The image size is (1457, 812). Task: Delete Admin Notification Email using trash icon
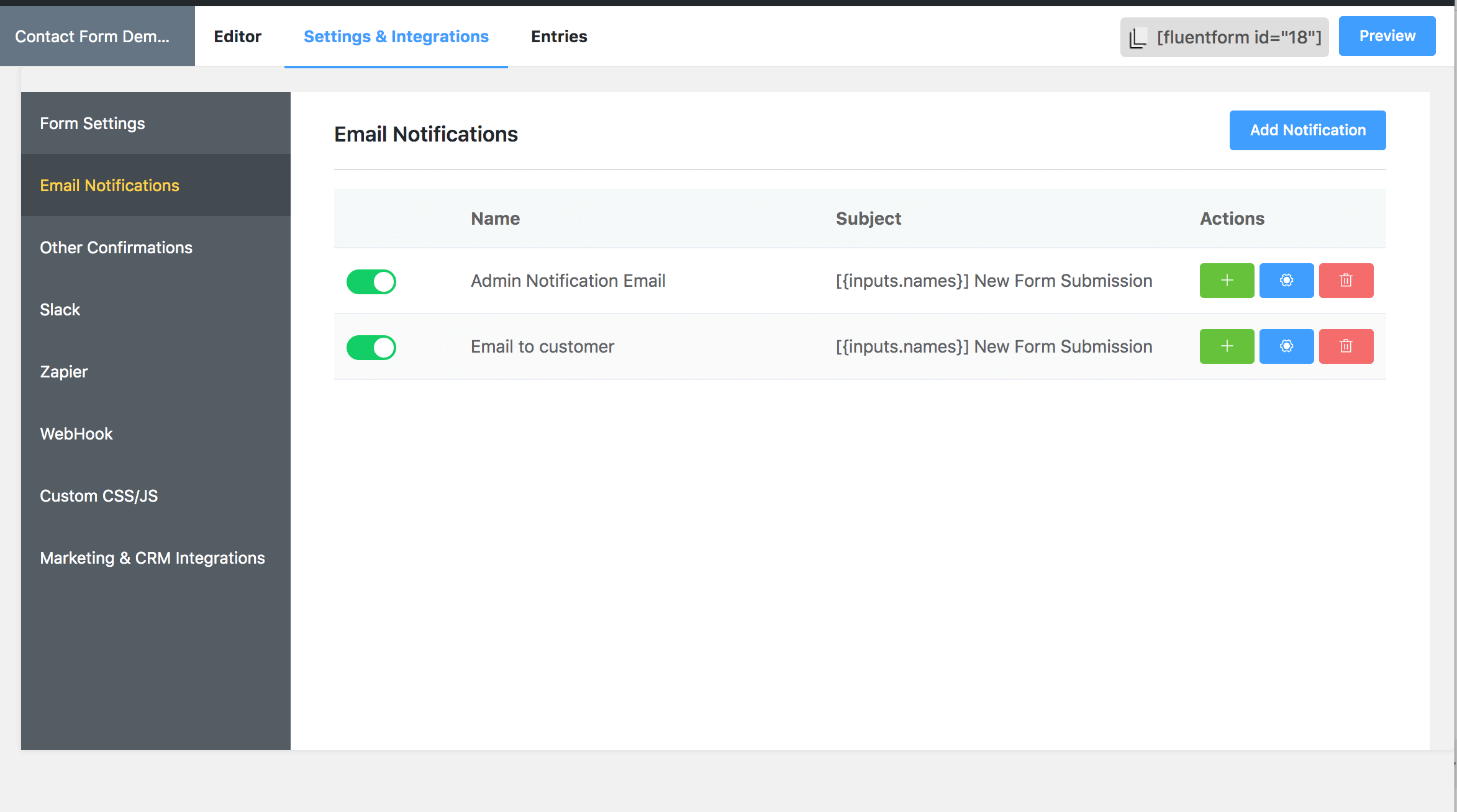click(x=1346, y=281)
